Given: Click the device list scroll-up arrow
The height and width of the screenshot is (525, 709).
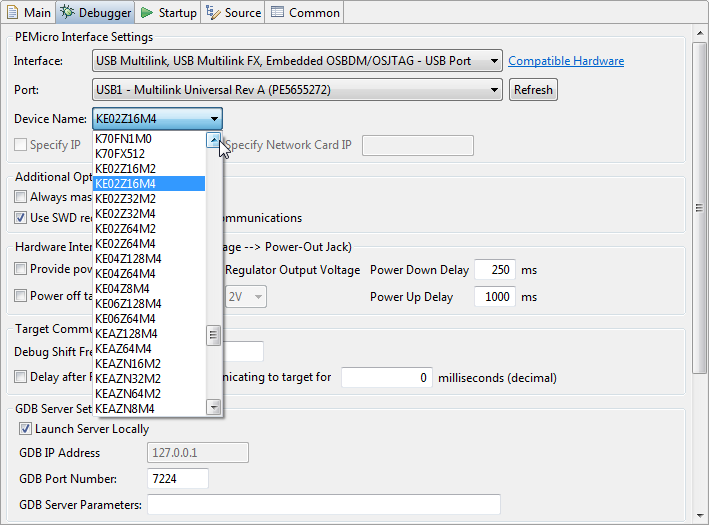Looking at the screenshot, I should coord(213,140).
